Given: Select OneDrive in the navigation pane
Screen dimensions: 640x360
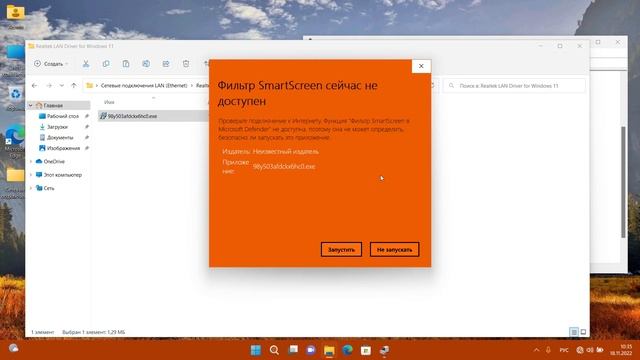Looking at the screenshot, I should click(x=54, y=162).
